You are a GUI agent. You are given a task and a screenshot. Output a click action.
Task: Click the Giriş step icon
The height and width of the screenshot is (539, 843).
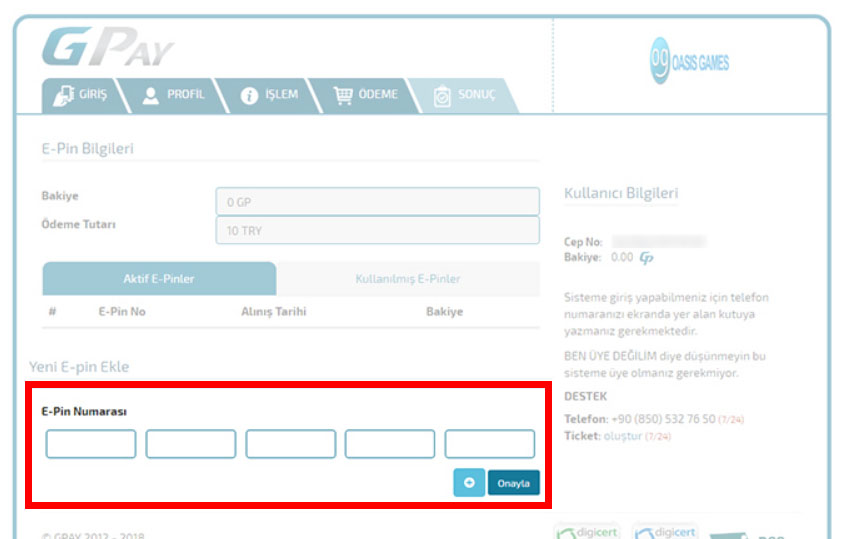coord(63,95)
